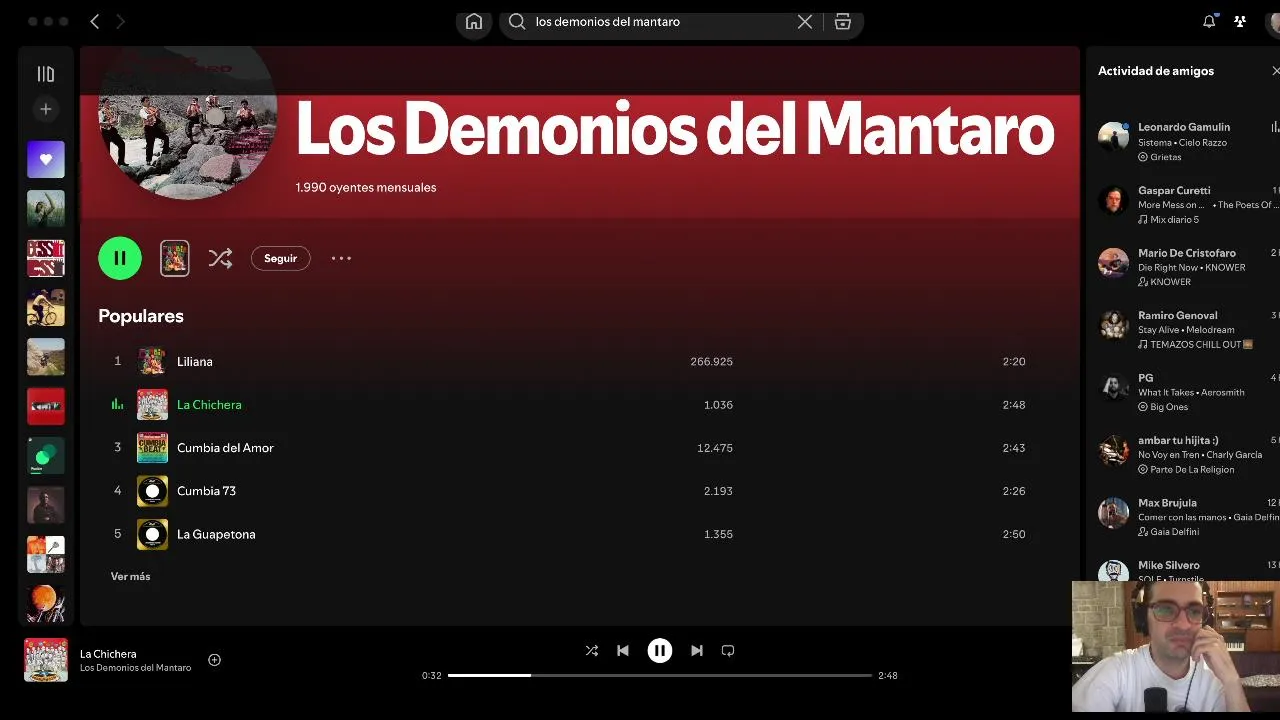This screenshot has height=720, width=1280.
Task: Click the album preview thumbnail next to pause
Action: click(x=175, y=258)
